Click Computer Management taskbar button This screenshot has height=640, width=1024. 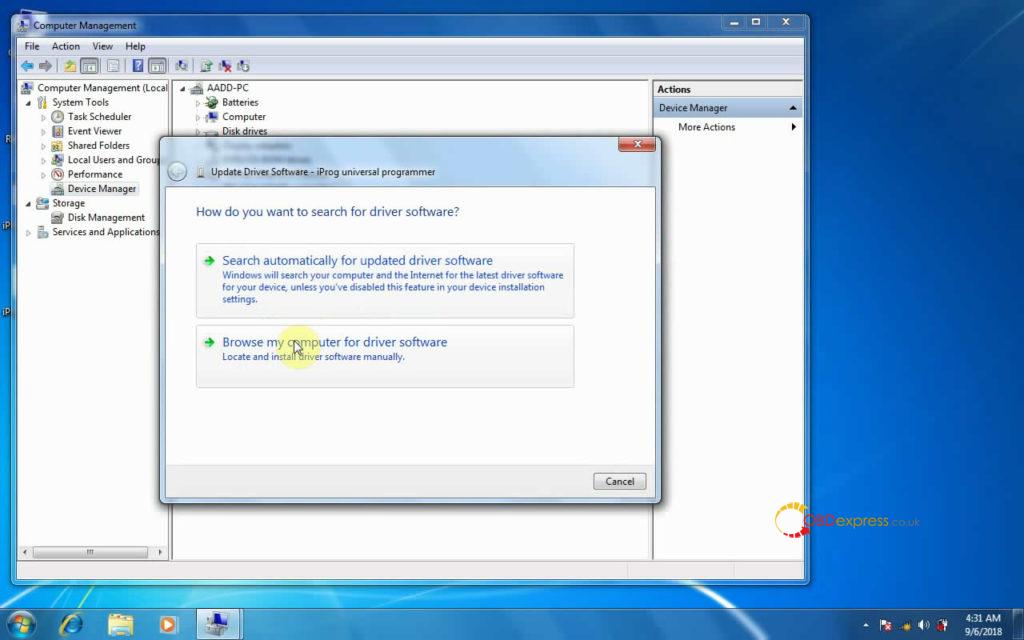[x=218, y=624]
